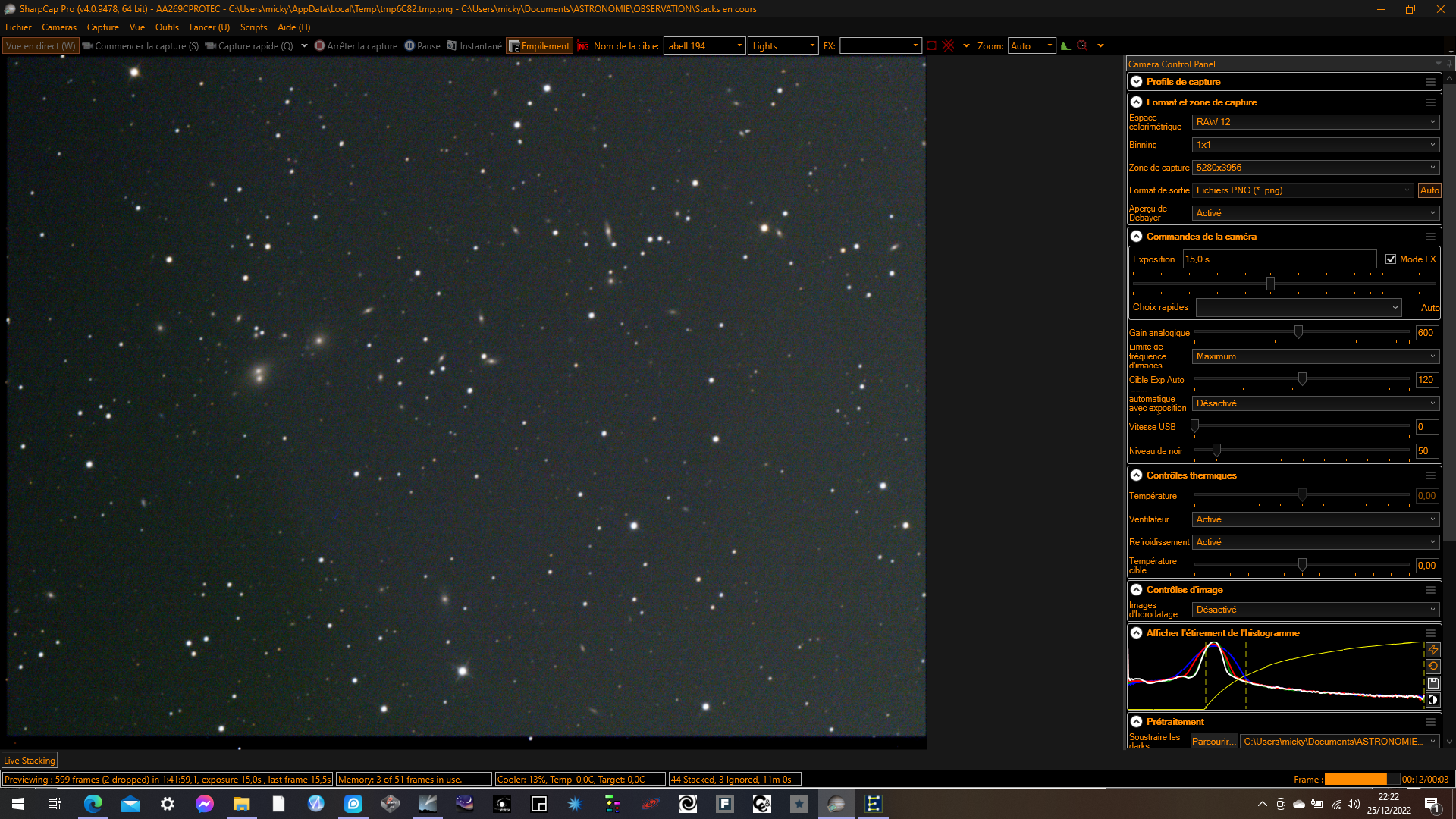Click the Gain analogique 600 value field
This screenshot has height=819, width=1456.
click(1426, 333)
